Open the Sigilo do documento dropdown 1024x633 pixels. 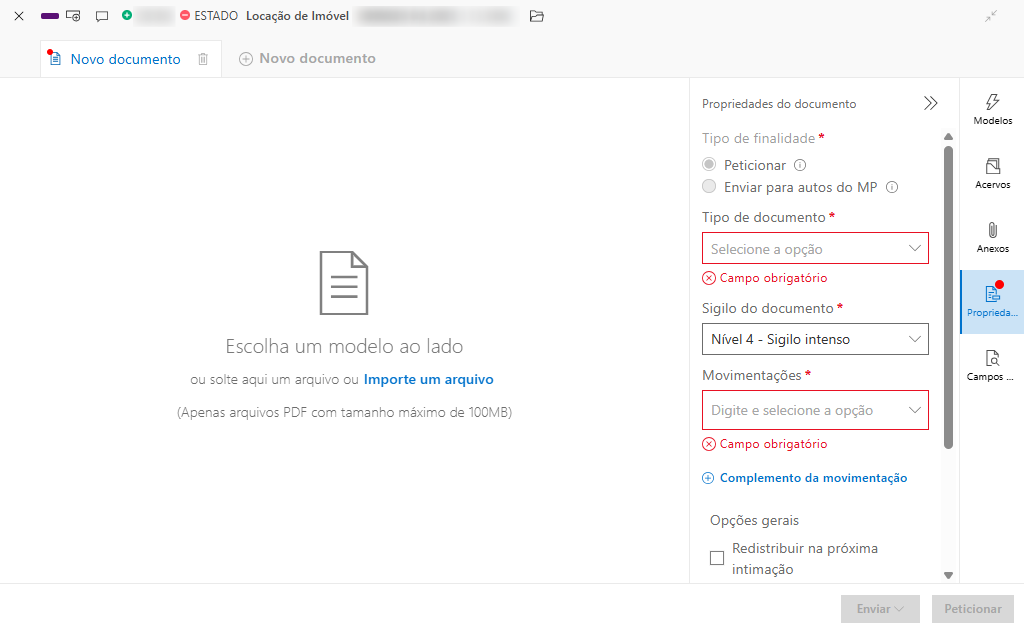point(815,339)
